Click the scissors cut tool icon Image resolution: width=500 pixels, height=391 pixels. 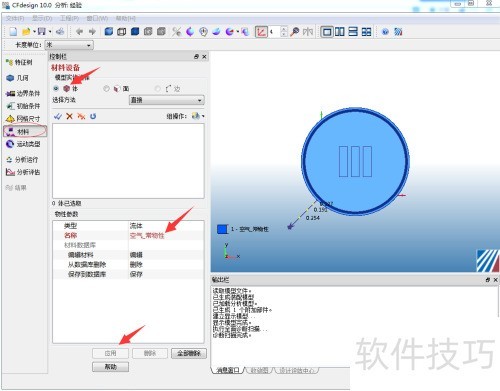pyautogui.click(x=177, y=32)
